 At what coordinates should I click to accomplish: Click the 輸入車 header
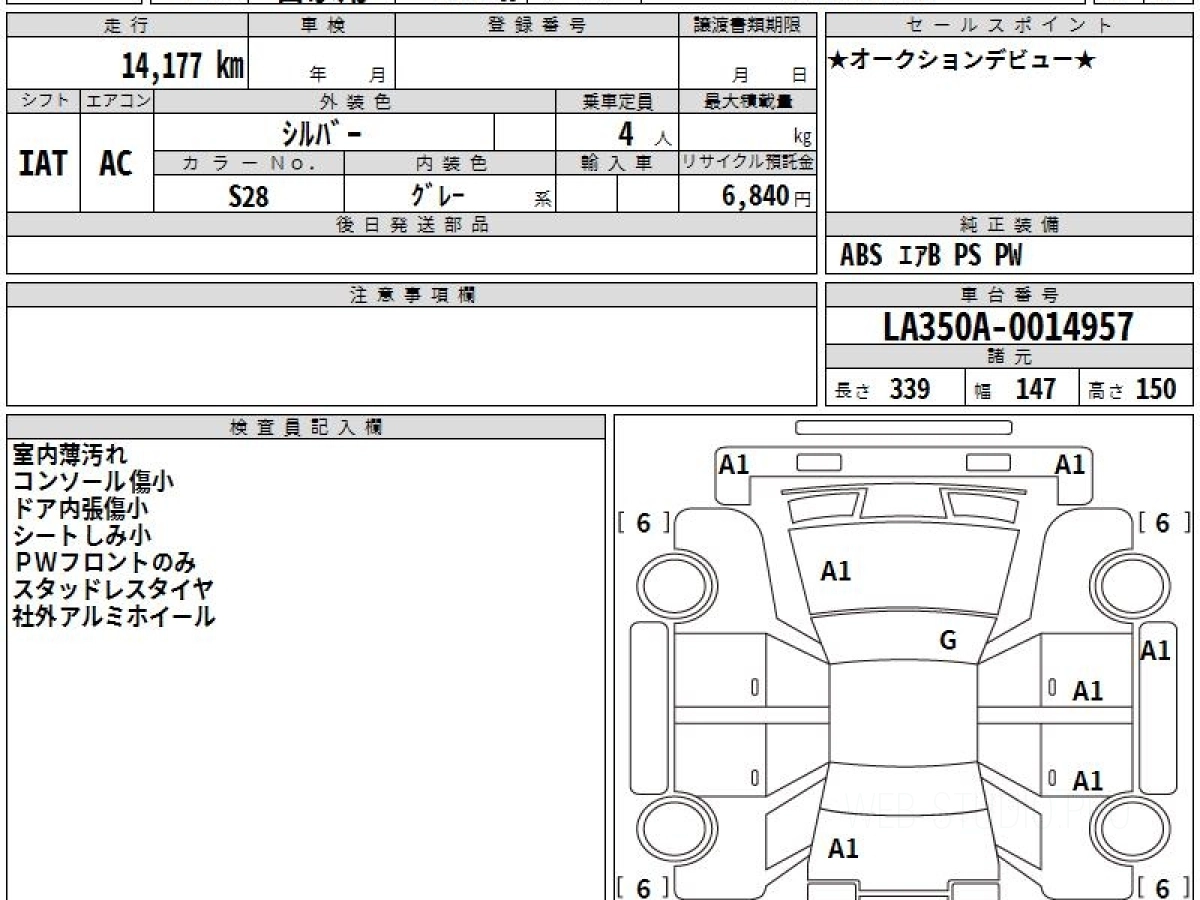click(617, 163)
